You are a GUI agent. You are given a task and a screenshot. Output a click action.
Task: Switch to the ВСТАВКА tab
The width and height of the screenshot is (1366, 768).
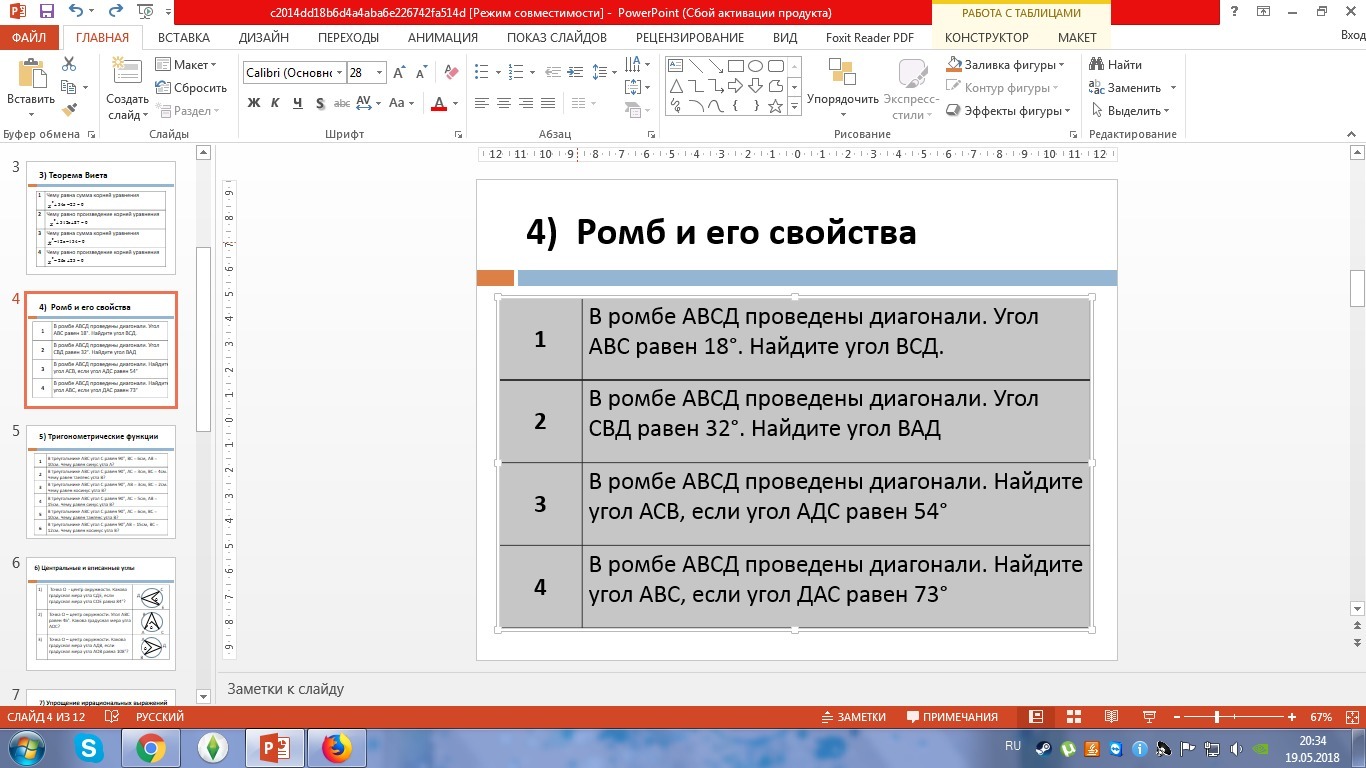click(x=183, y=38)
